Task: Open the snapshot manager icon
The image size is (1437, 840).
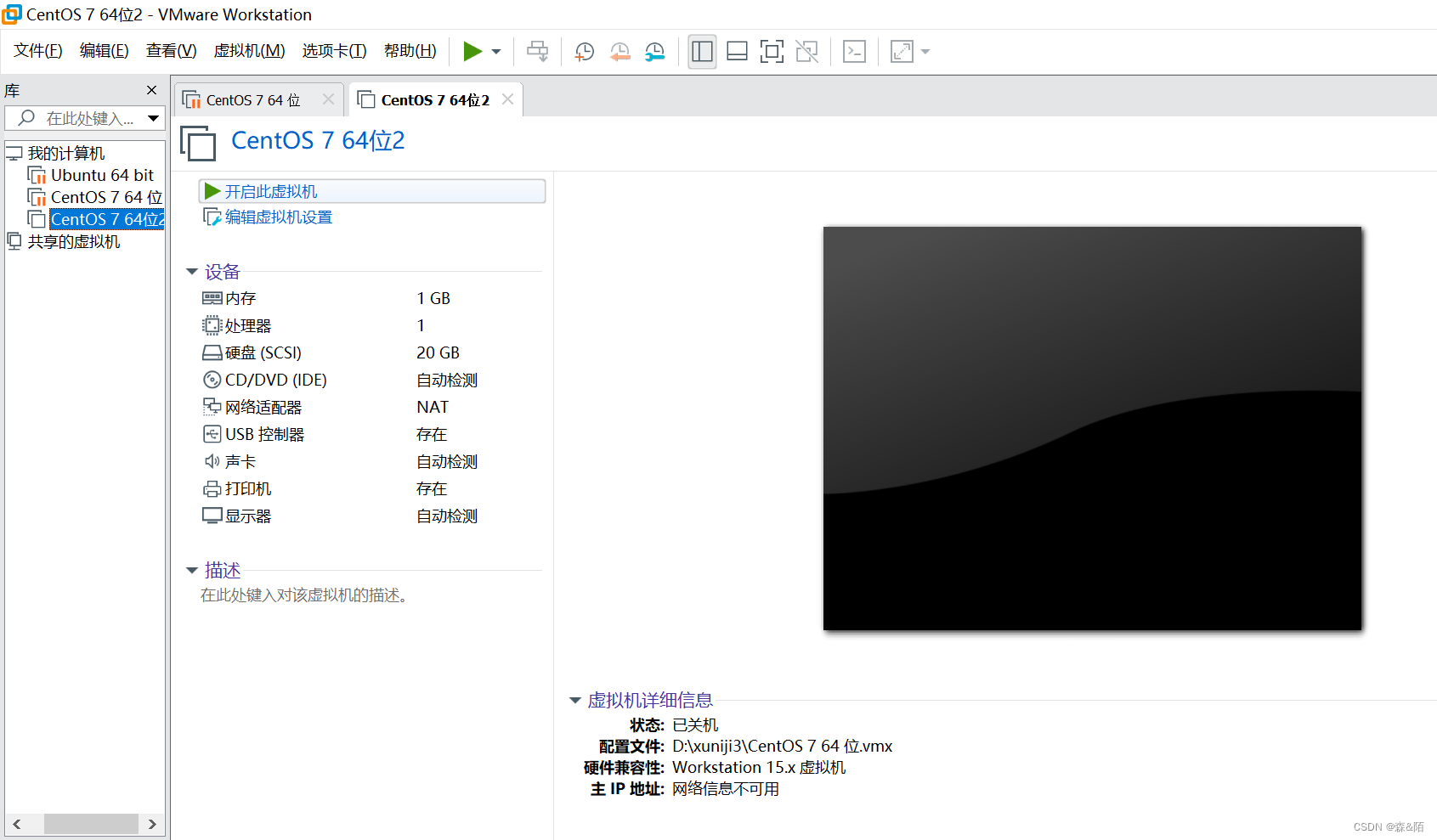Action: [655, 52]
